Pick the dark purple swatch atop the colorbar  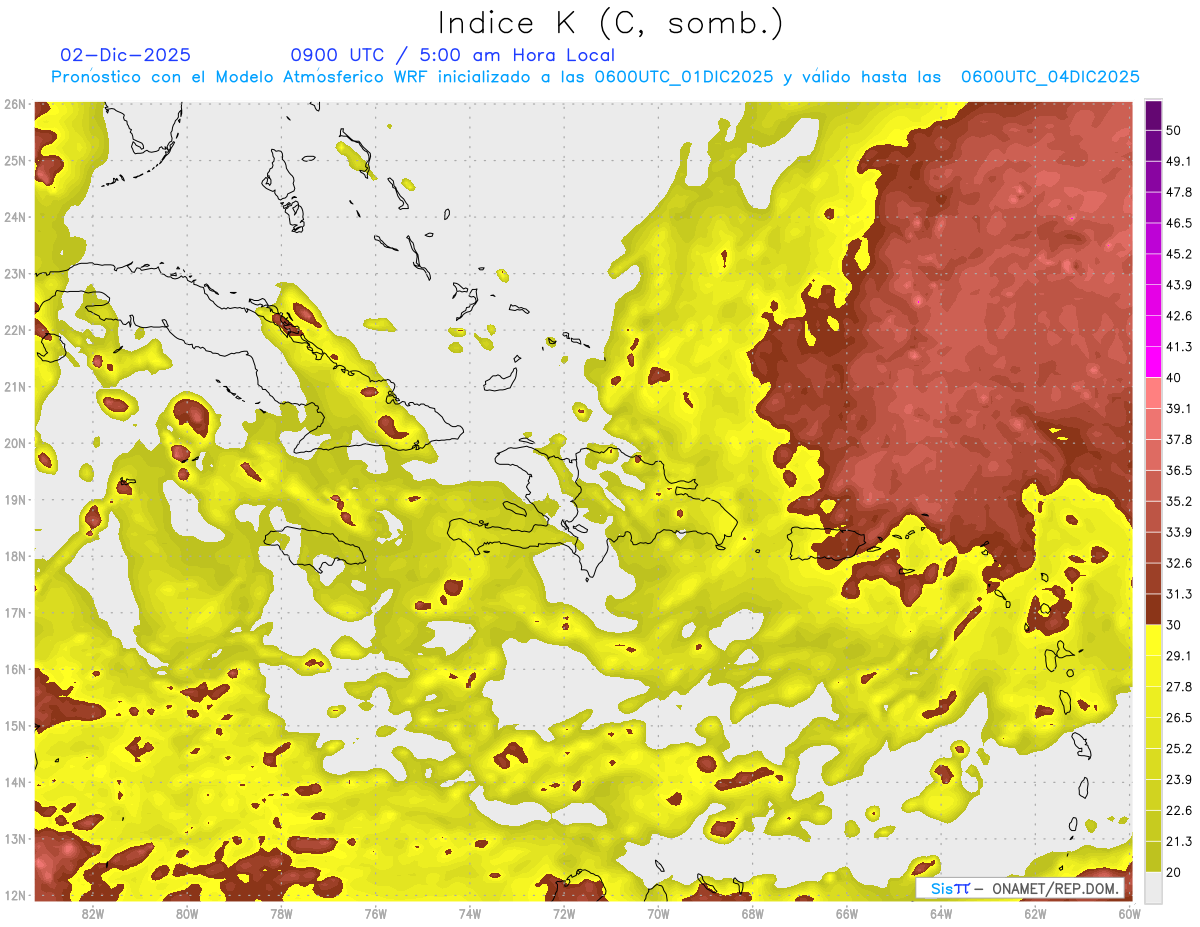[1152, 115]
